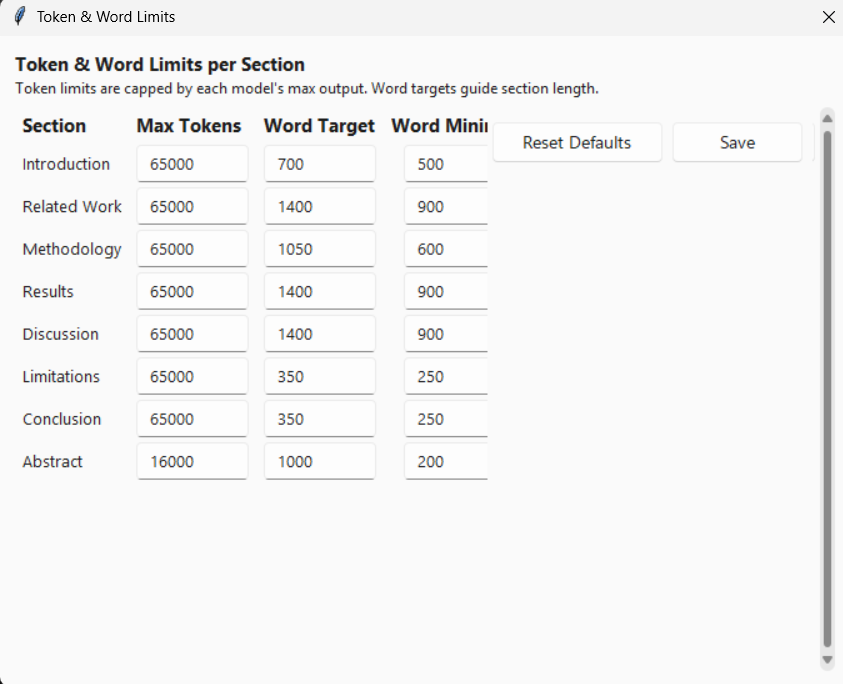Edit Introduction Word Minimum field
843x684 pixels.
coord(446,164)
